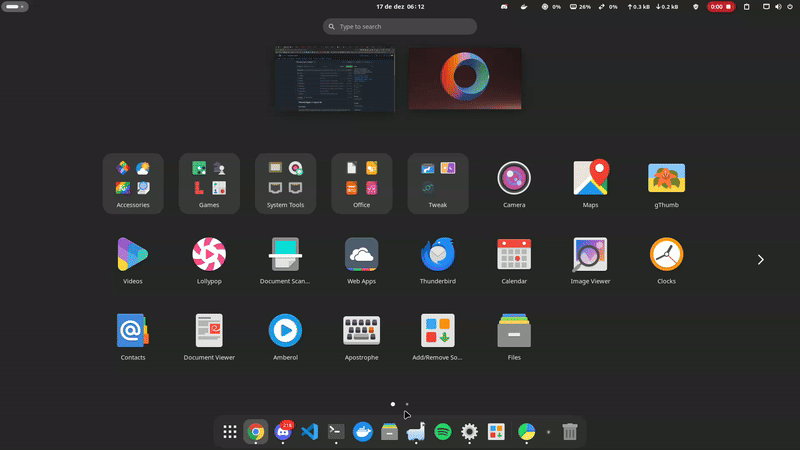
Task: Open the display icon in top bar
Action: click(x=766, y=7)
